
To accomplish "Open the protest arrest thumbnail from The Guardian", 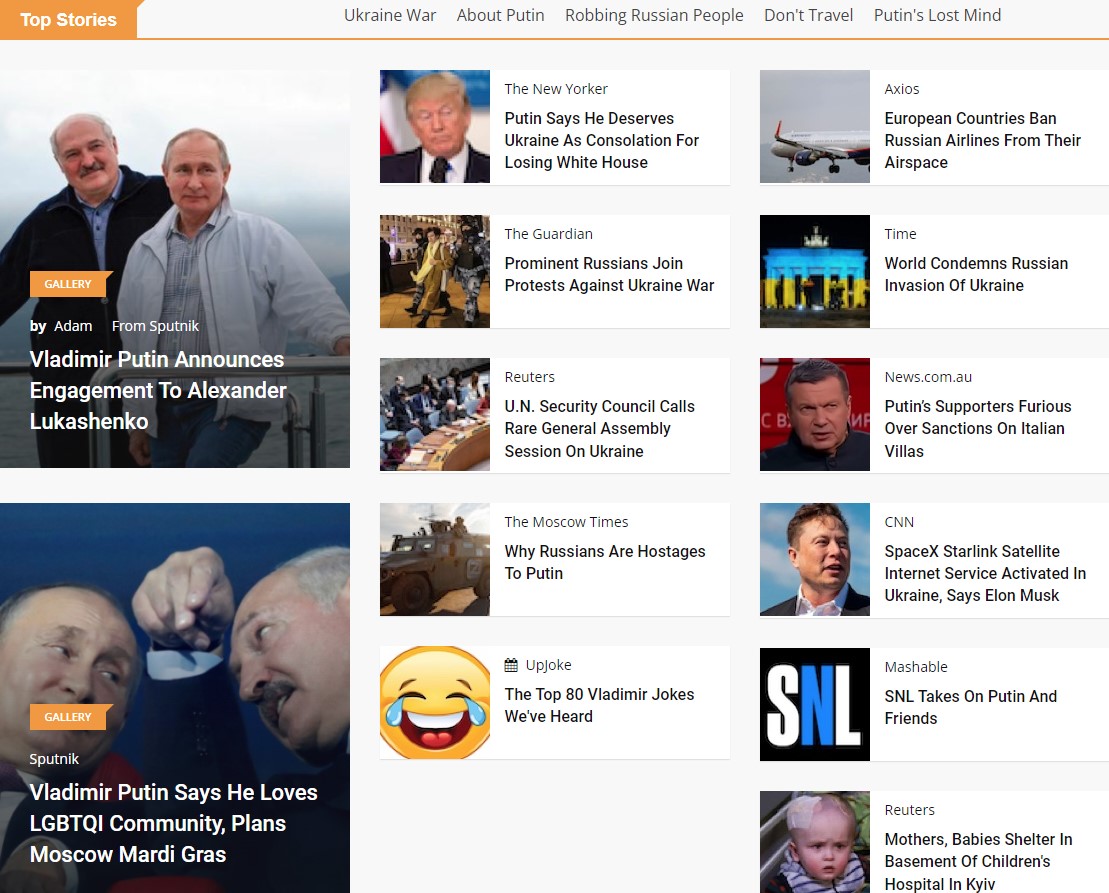I will point(435,271).
